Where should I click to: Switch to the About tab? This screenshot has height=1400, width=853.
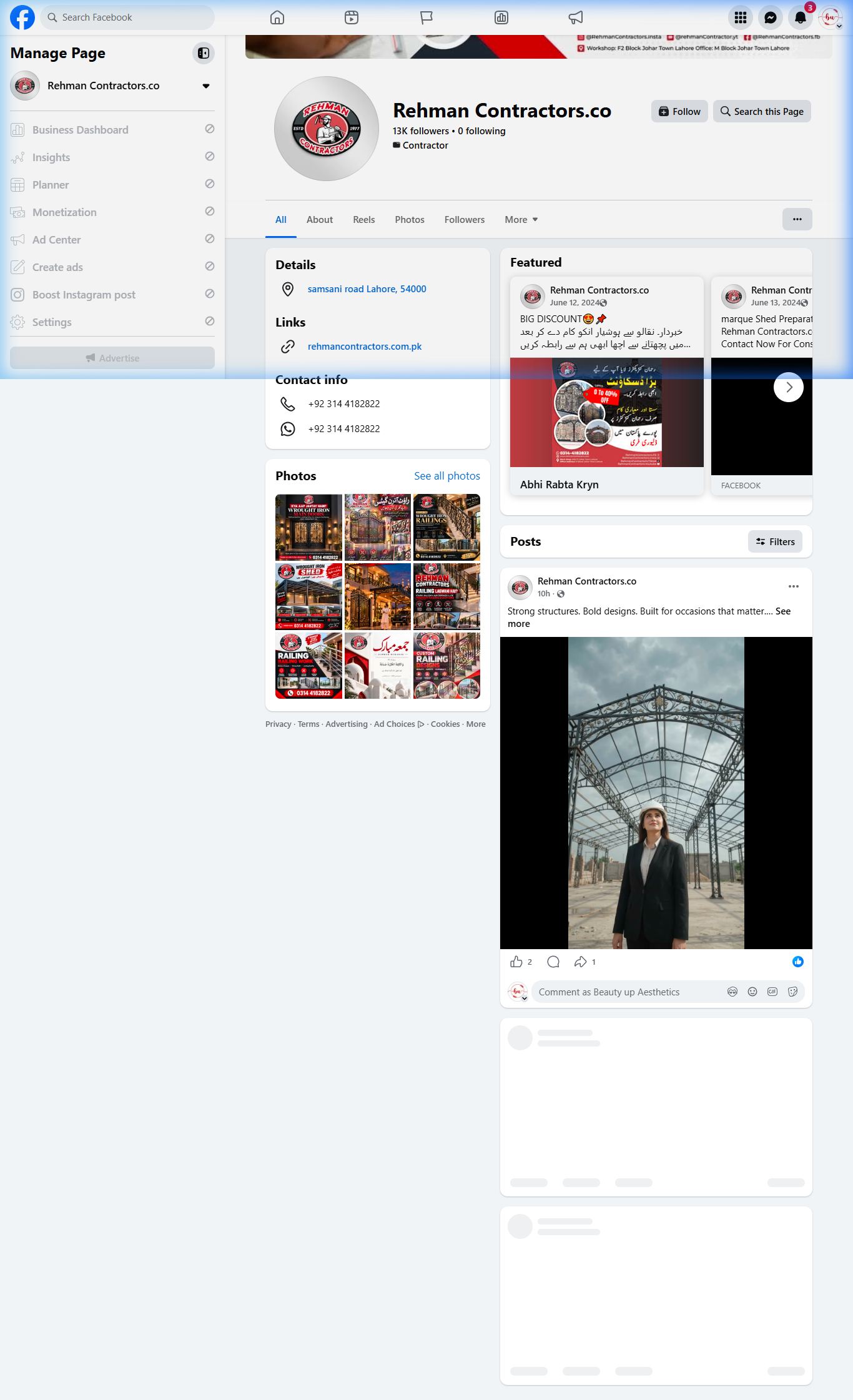(320, 220)
